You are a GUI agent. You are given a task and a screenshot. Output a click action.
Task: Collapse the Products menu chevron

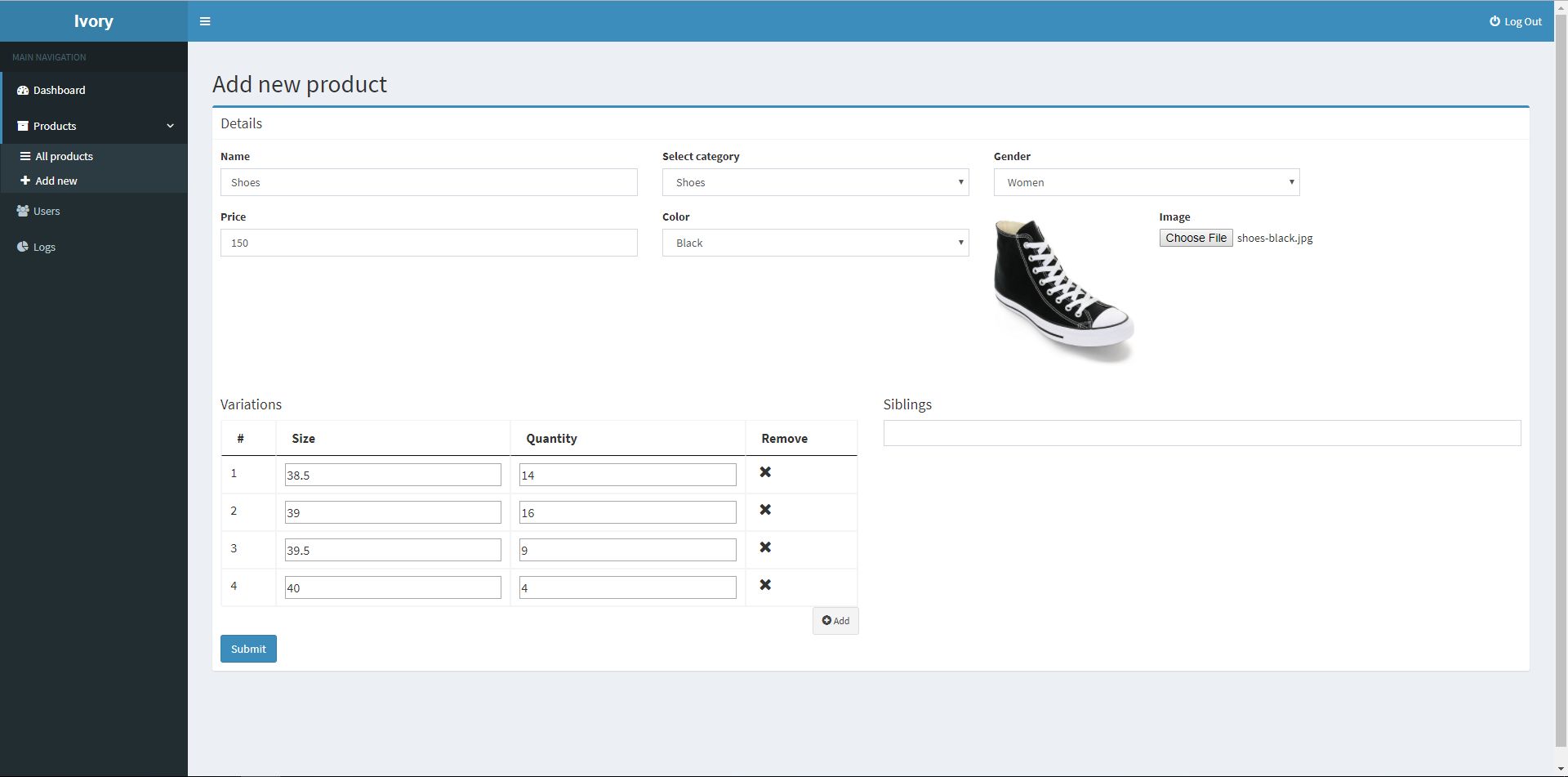pyautogui.click(x=170, y=126)
